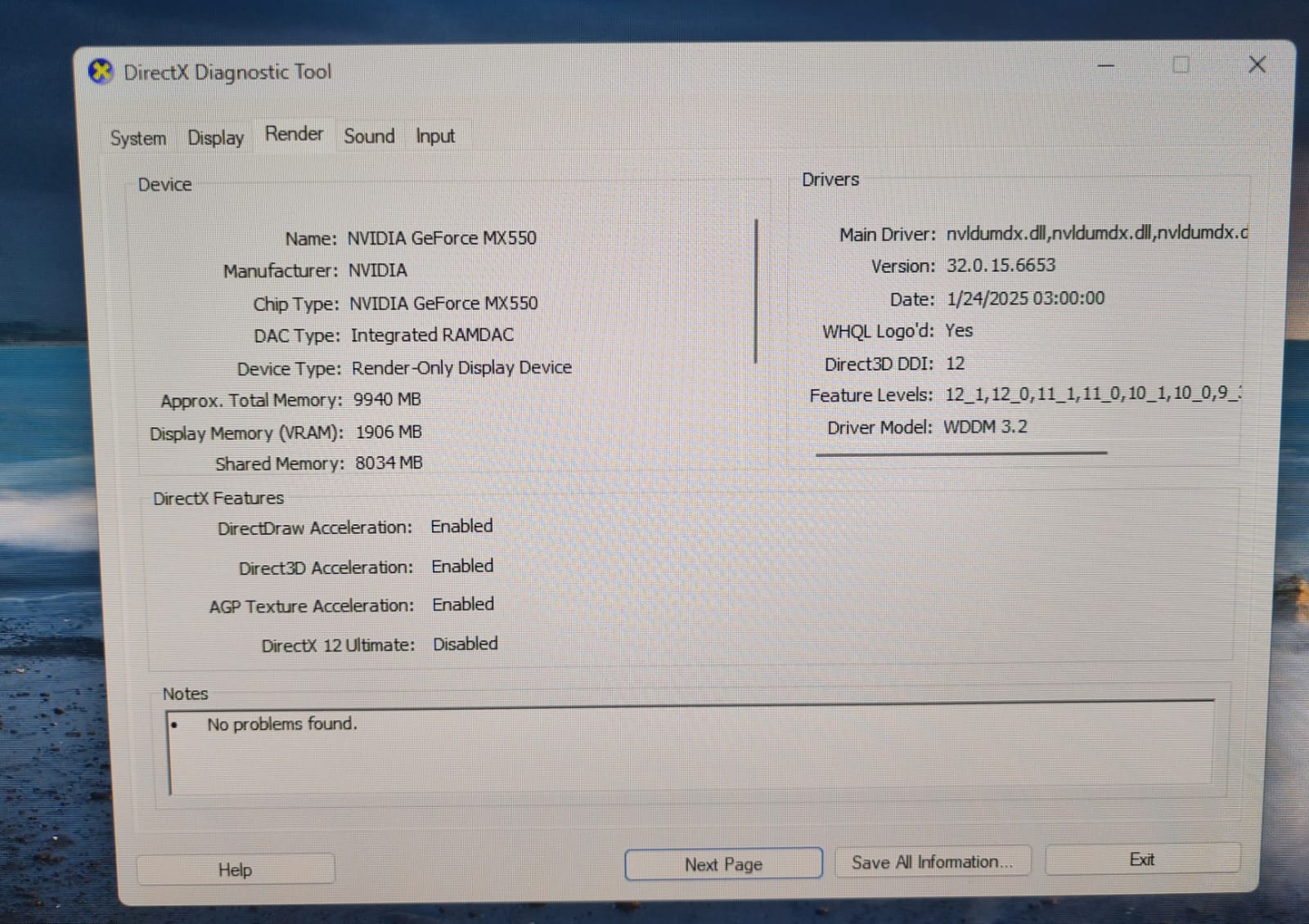The image size is (1309, 924).
Task: Click the Exit button
Action: pos(1142,859)
